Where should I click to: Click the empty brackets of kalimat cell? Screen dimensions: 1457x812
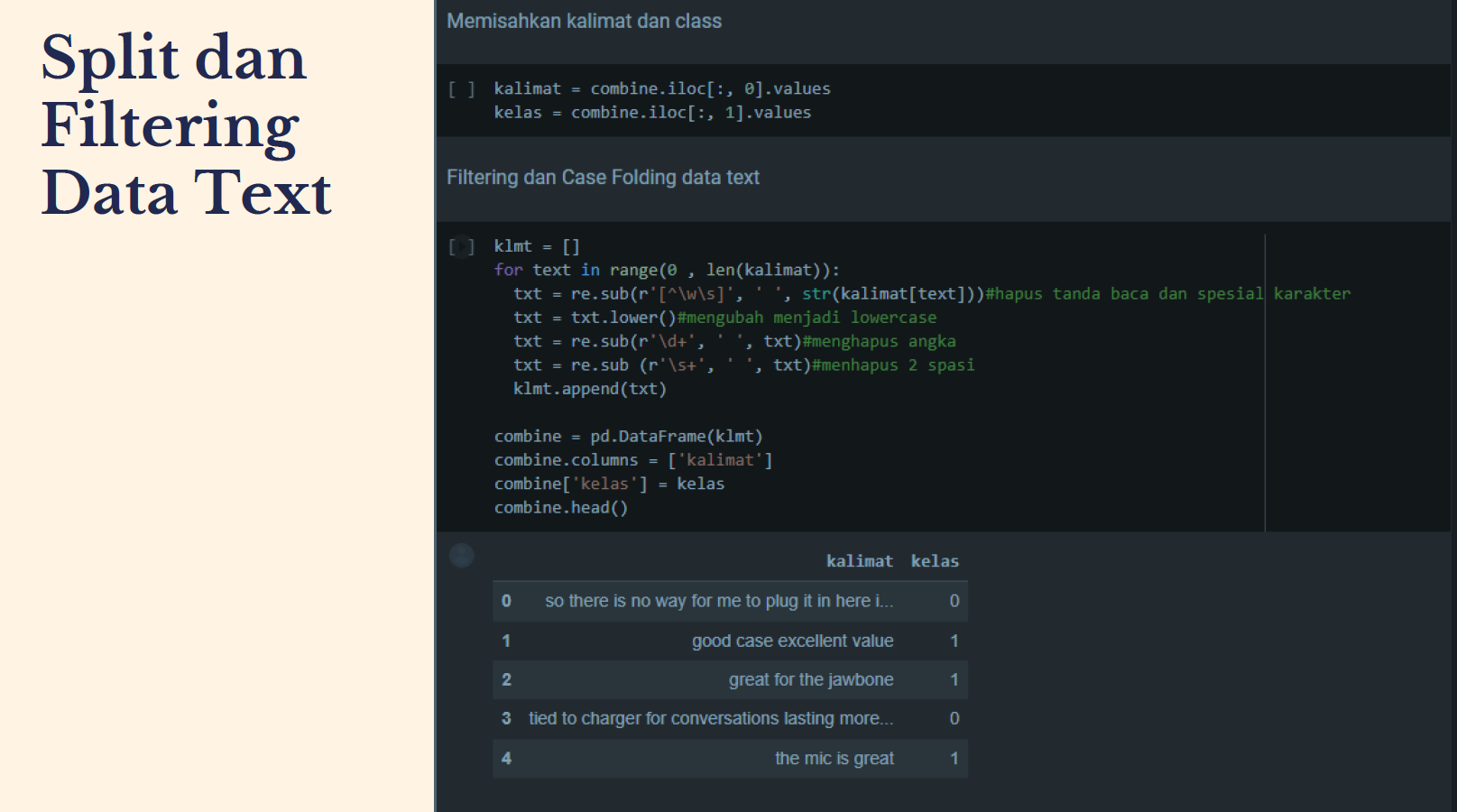(x=461, y=89)
